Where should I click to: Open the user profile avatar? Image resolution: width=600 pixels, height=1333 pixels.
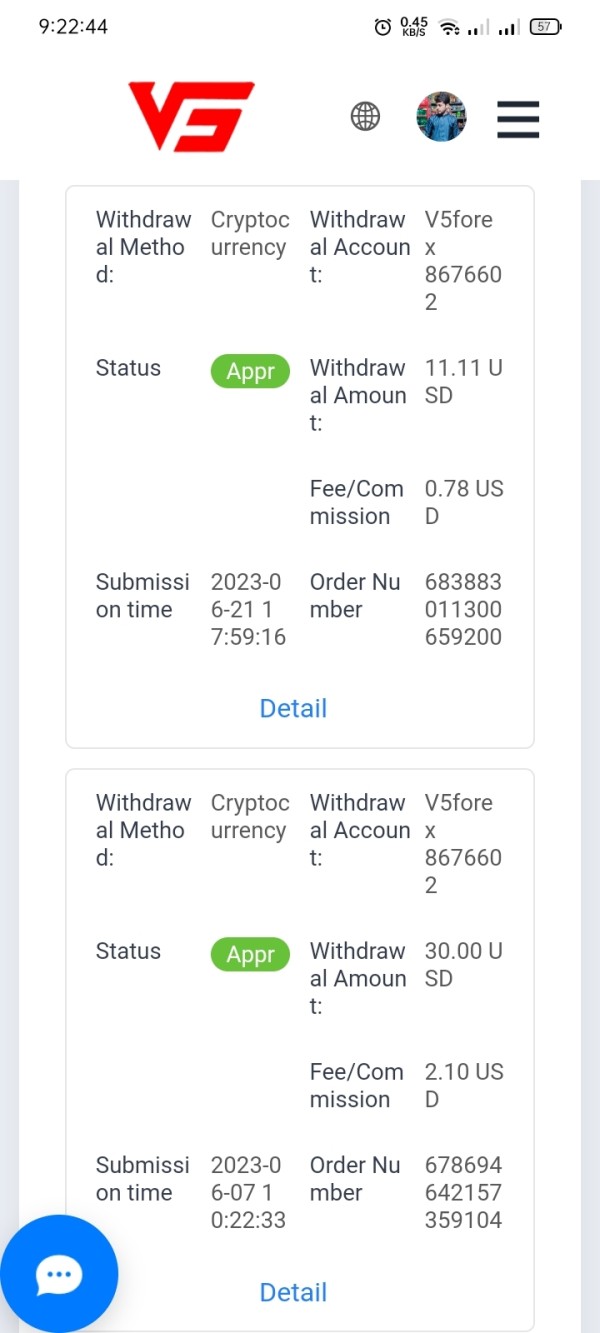(441, 116)
